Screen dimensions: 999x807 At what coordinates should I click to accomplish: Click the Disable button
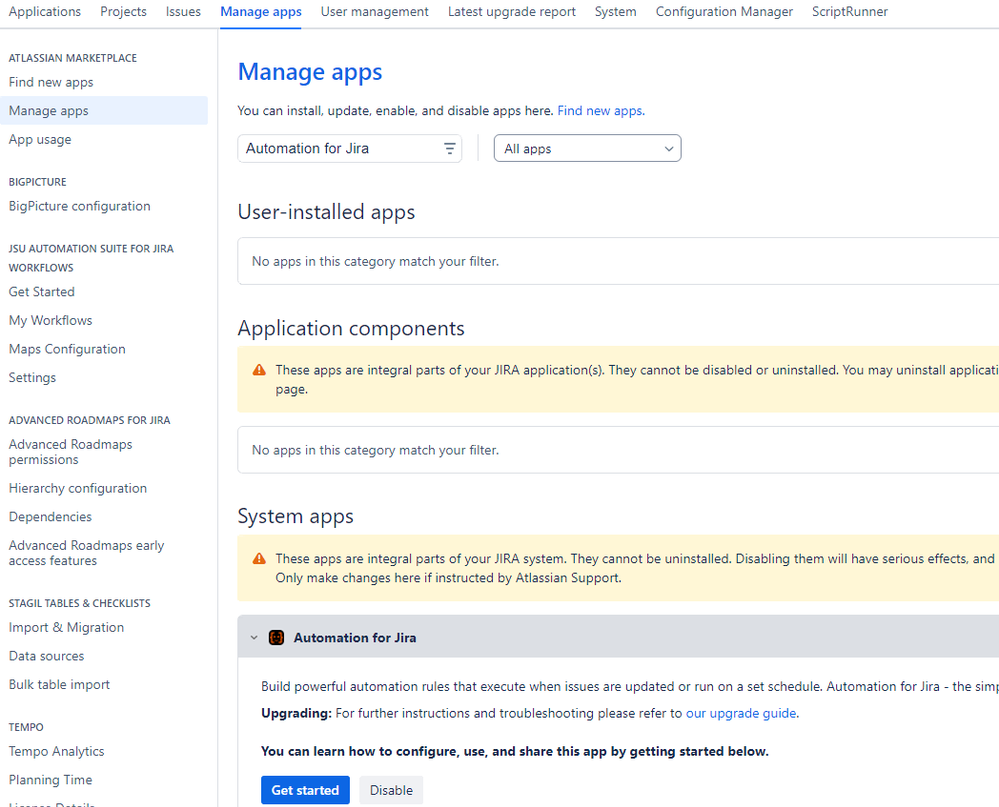(x=391, y=790)
